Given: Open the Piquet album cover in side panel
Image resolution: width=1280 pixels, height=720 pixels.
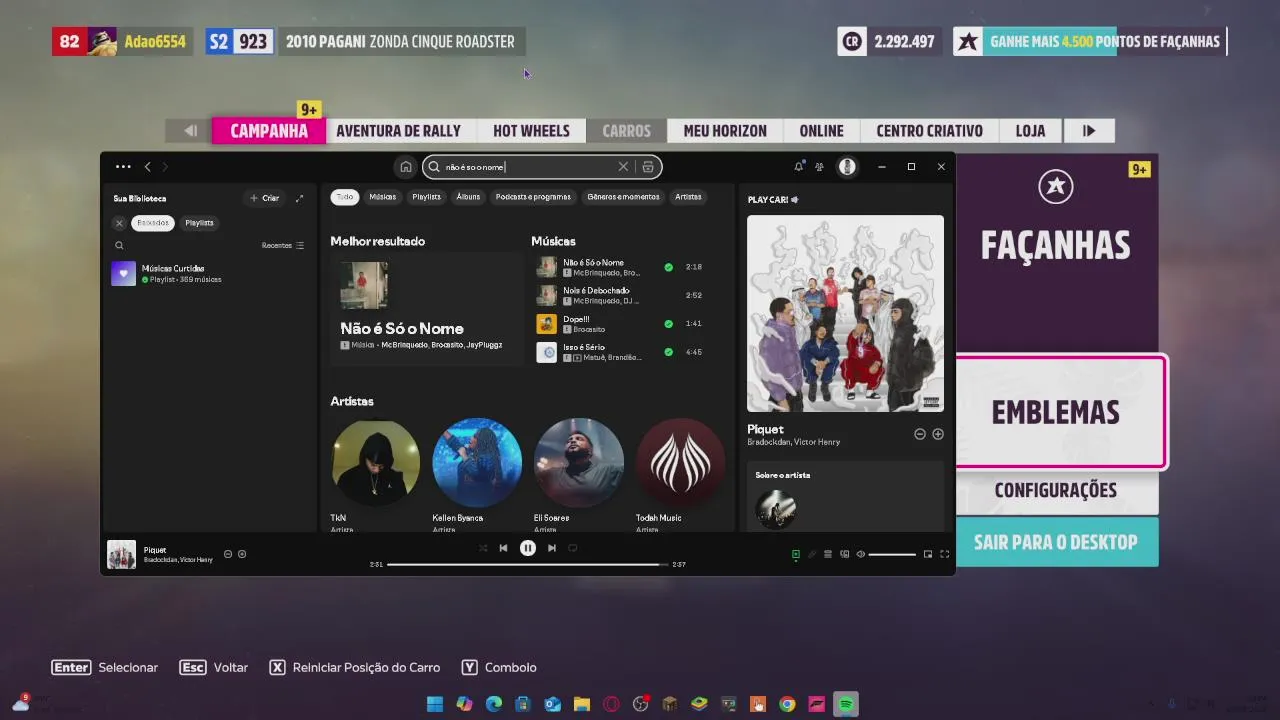Looking at the screenshot, I should pos(845,313).
